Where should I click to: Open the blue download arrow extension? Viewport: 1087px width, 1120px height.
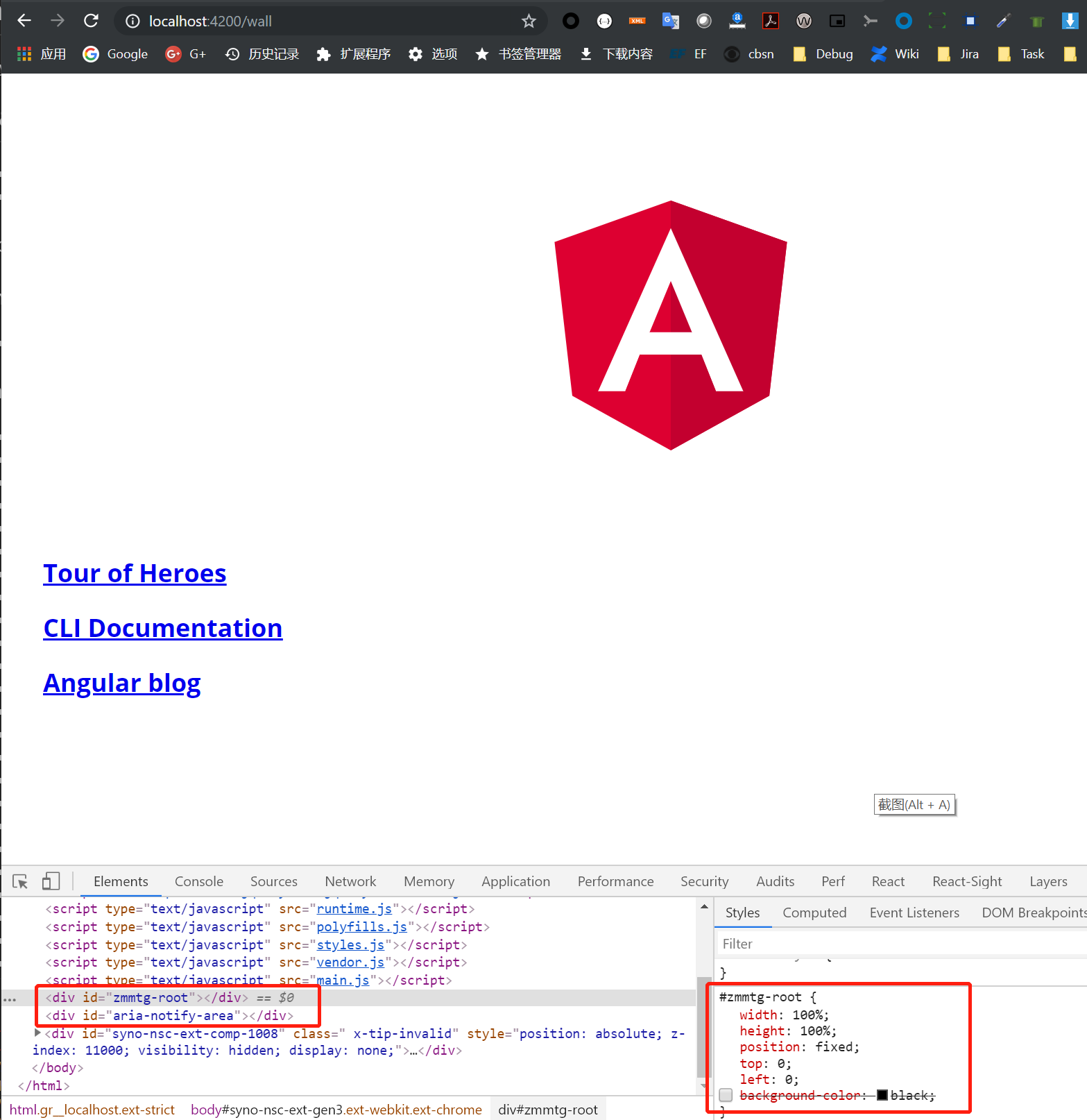pos(1070,22)
